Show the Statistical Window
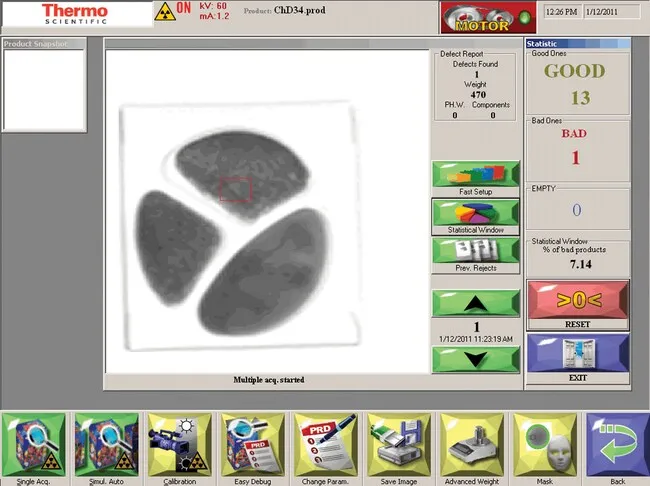Screen dimensions: 650x486 [x=475, y=214]
